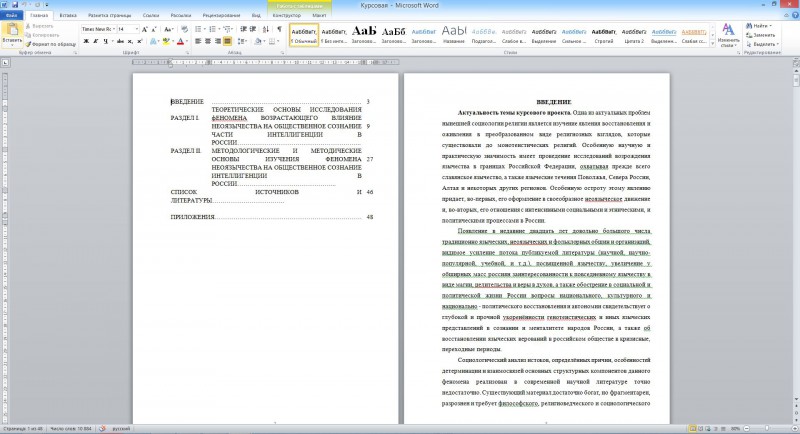The width and height of the screenshot is (800, 434).
Task: Click word count Число слов in status bar
Action: tap(71, 429)
